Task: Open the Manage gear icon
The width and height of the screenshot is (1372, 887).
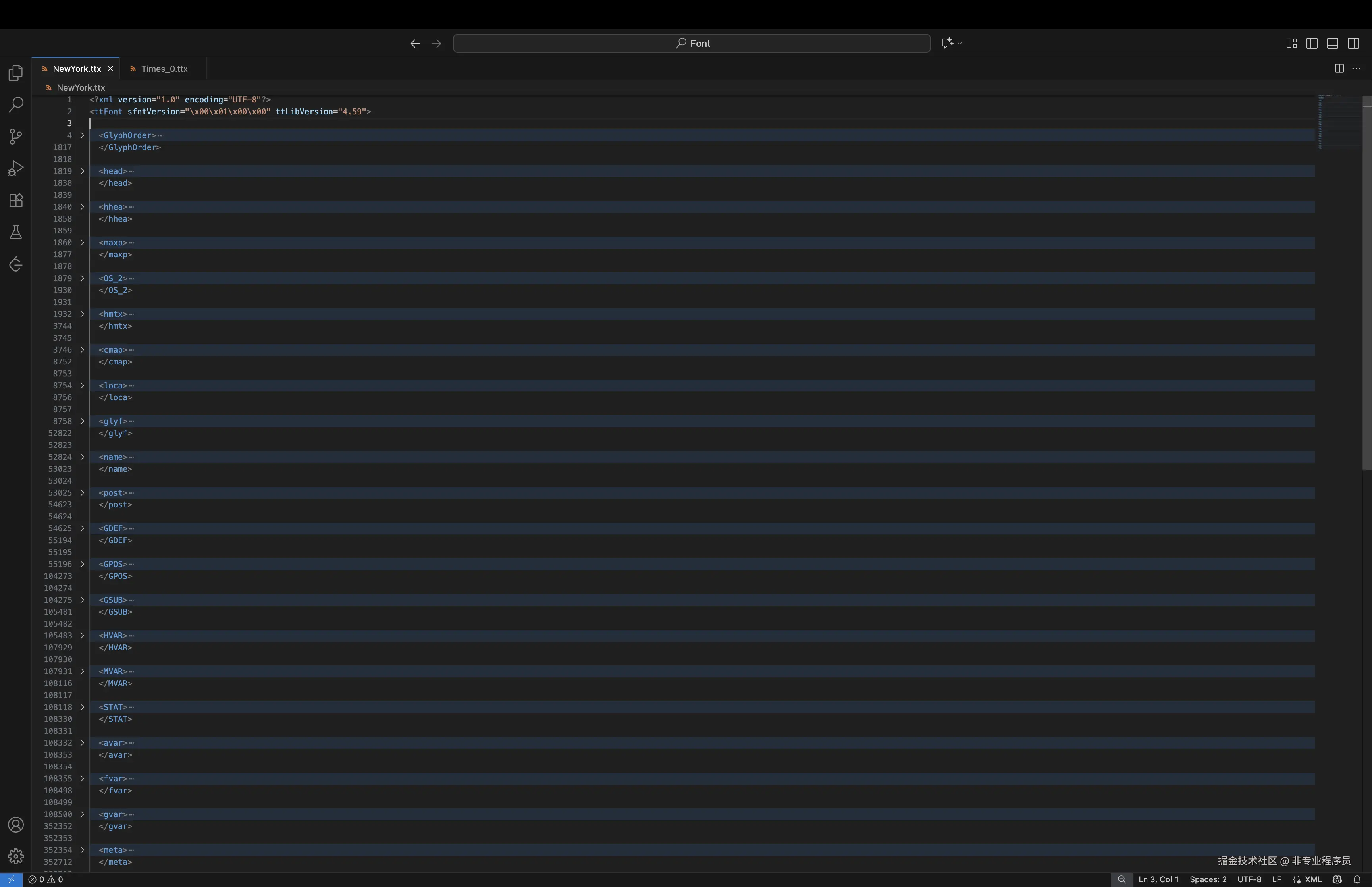Action: [x=15, y=856]
